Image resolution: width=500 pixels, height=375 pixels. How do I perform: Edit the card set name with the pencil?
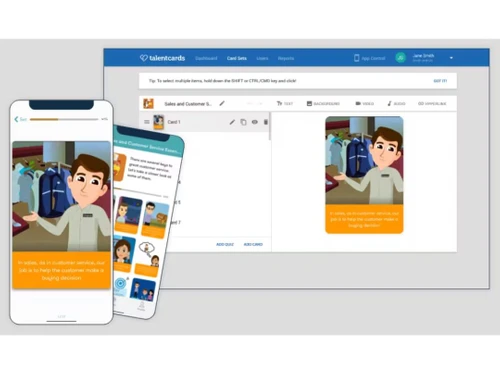tap(222, 104)
